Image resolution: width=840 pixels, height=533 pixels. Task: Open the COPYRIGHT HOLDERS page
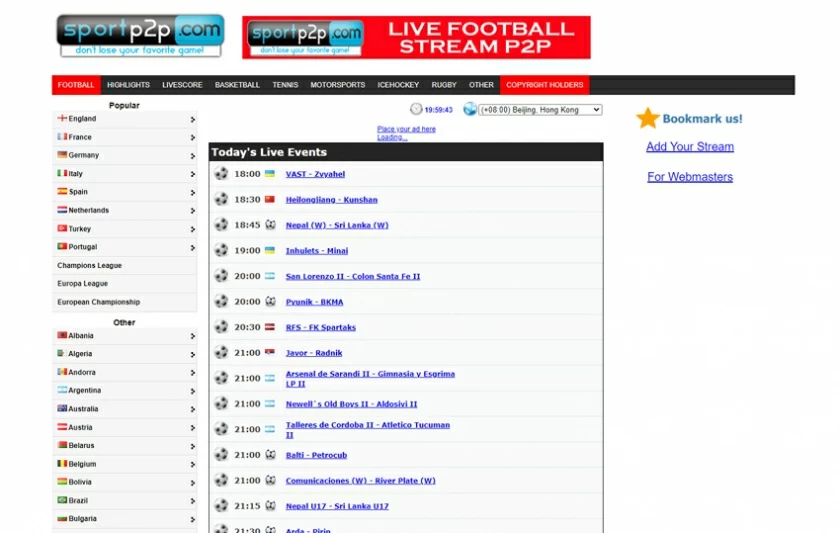(x=545, y=85)
